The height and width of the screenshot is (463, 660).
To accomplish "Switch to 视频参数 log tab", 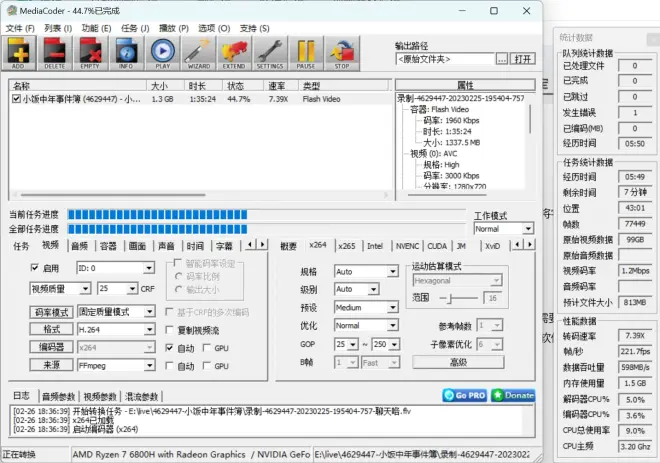I will tap(100, 396).
